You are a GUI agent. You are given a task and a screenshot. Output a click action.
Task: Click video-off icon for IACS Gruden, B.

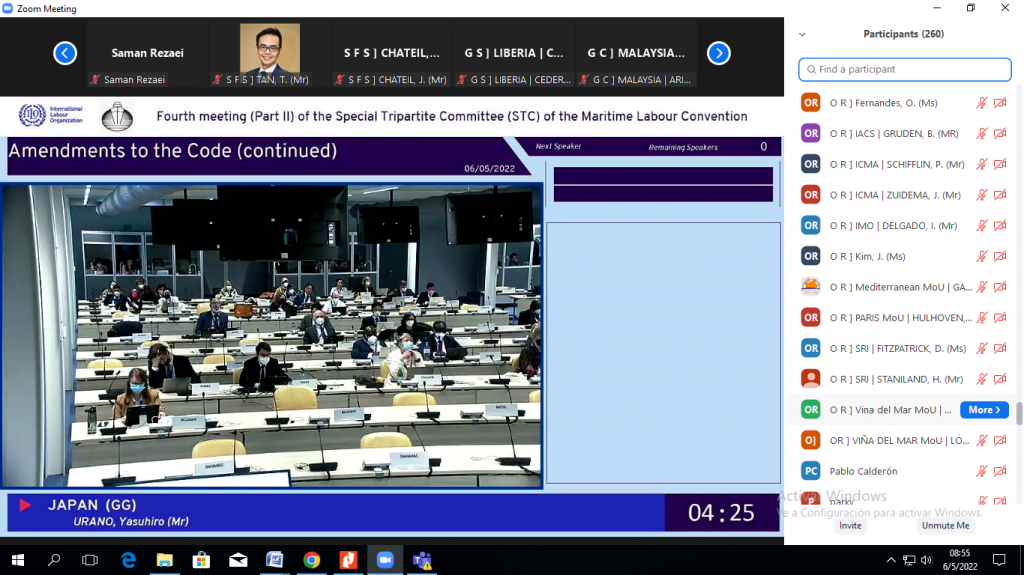coord(1000,134)
